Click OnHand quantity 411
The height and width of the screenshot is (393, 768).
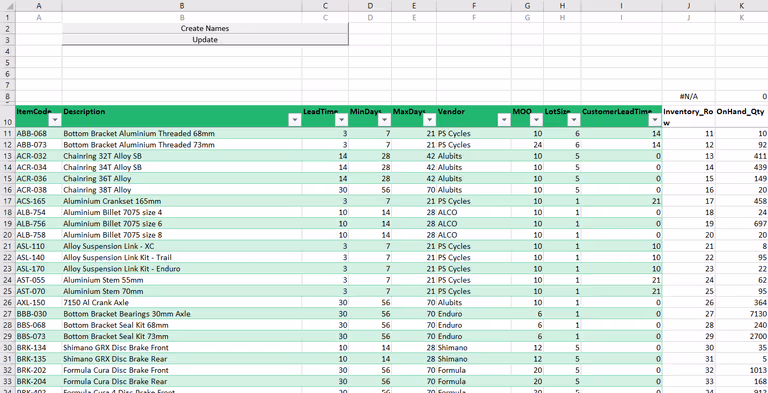point(742,156)
